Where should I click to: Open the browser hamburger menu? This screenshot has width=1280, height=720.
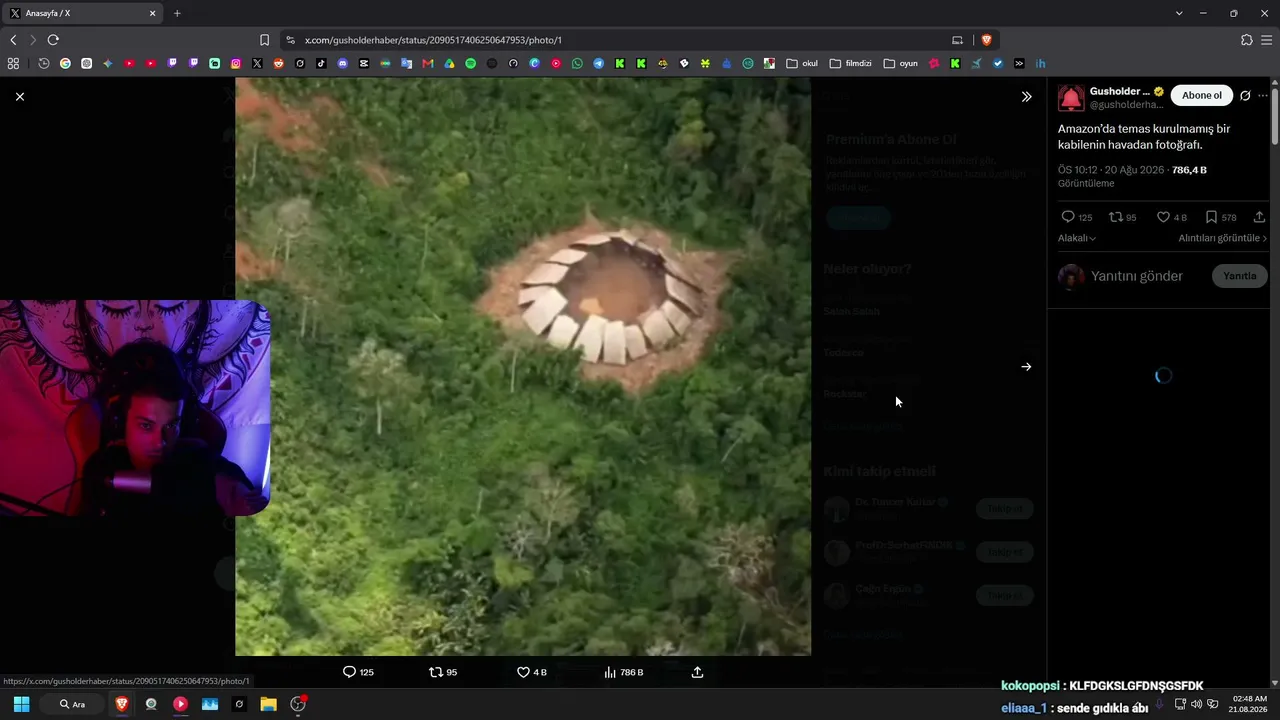click(1267, 40)
